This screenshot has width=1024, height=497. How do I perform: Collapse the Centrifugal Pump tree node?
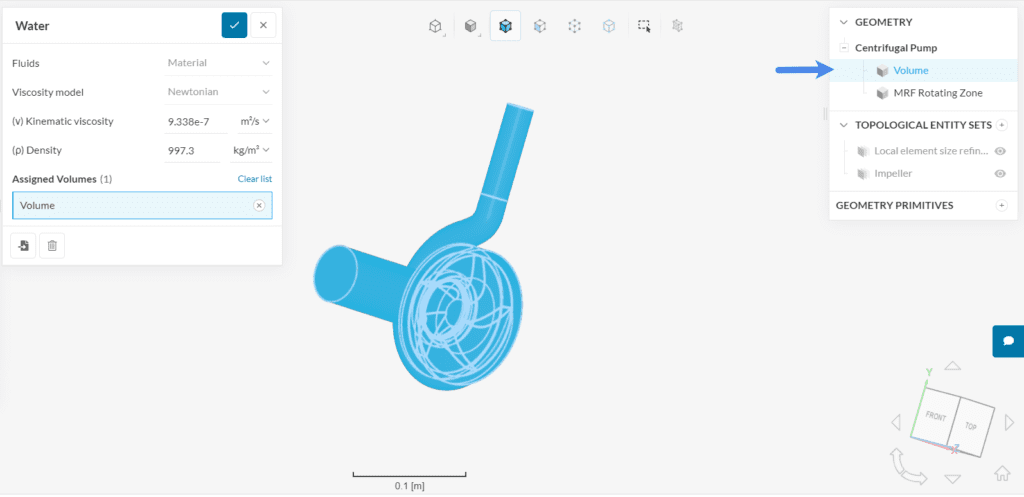click(x=844, y=48)
